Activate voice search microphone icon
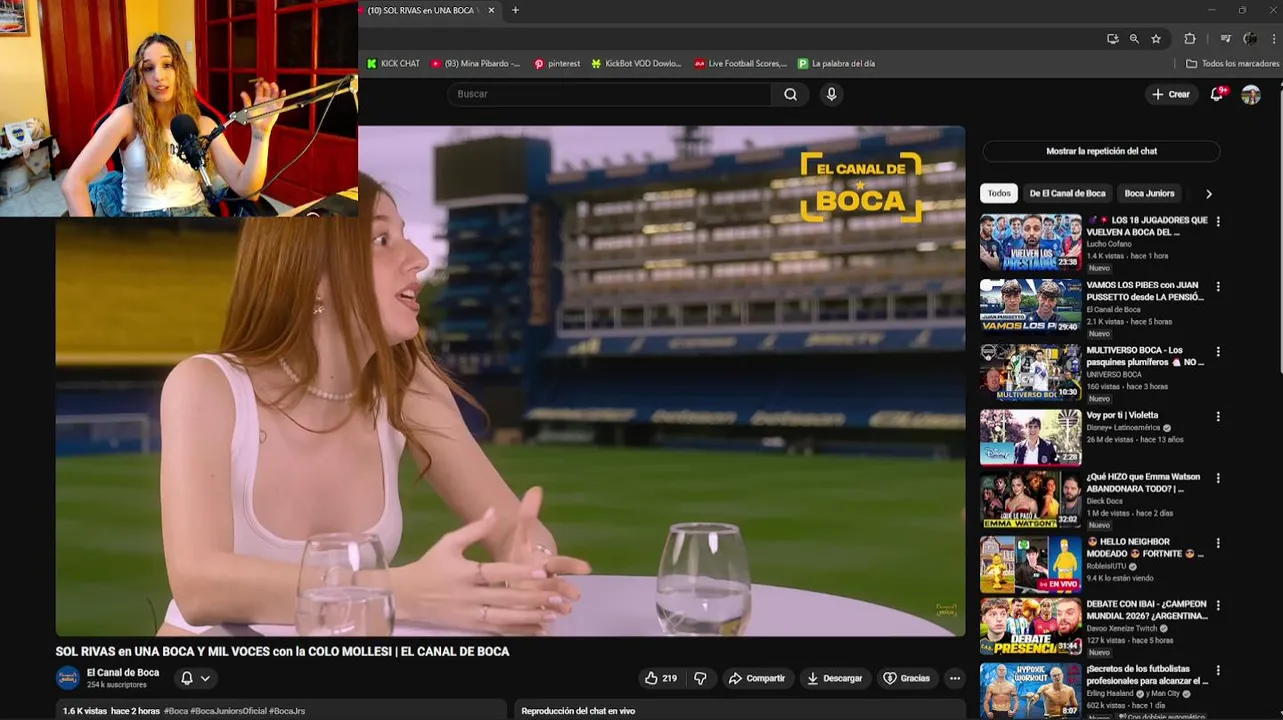Screen dimensions: 1283x720 tap(831, 94)
